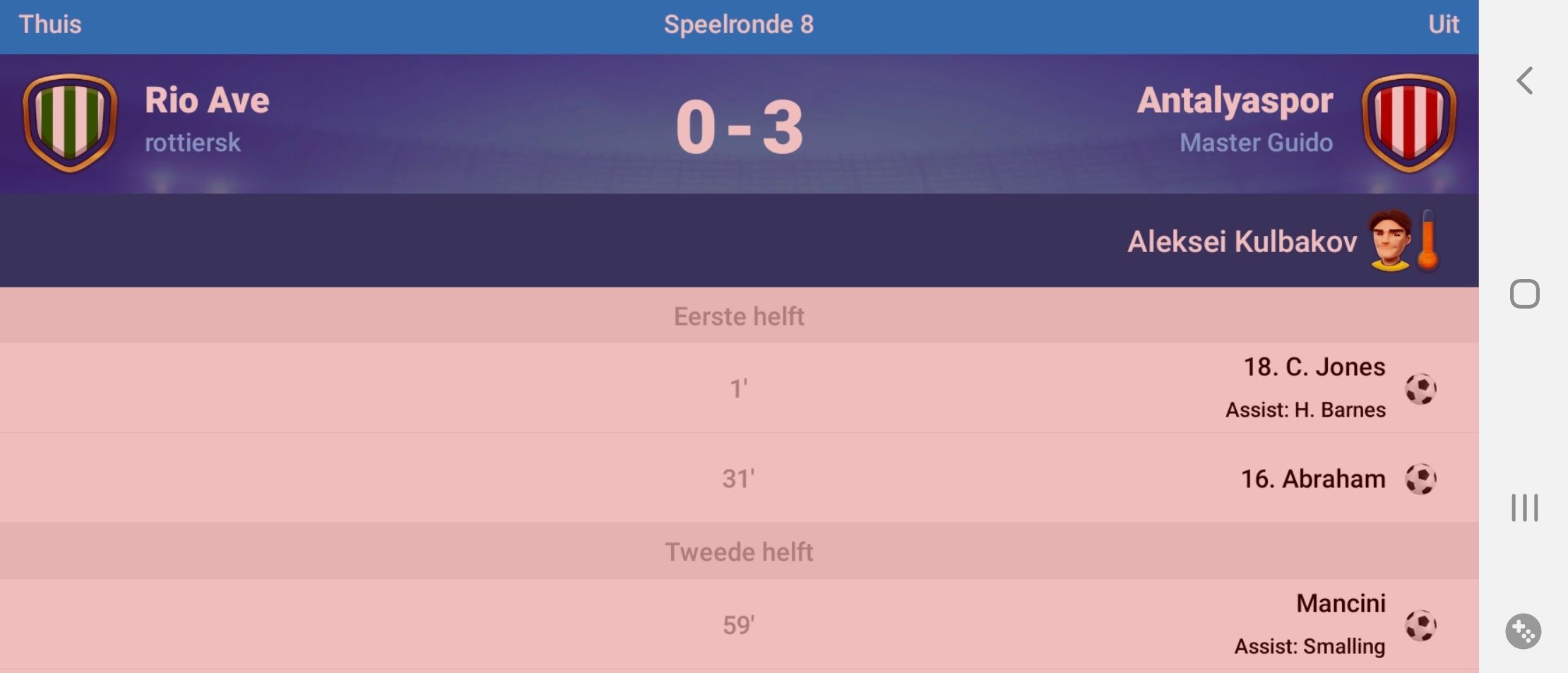View manager Master Guido profile
1568x673 pixels.
pyautogui.click(x=1256, y=143)
